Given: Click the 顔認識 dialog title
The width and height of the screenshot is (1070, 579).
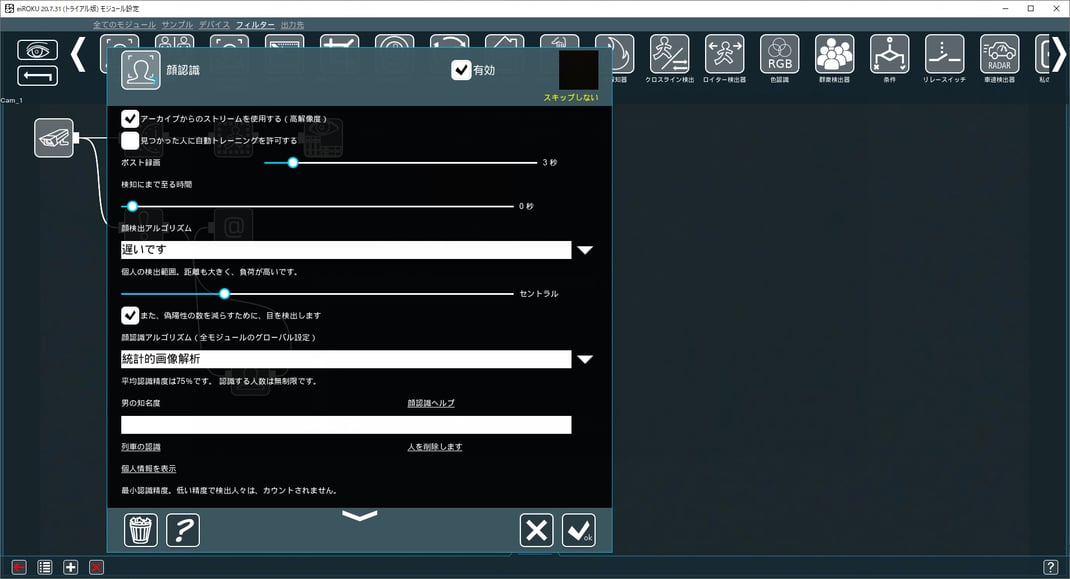Looking at the screenshot, I should click(183, 70).
